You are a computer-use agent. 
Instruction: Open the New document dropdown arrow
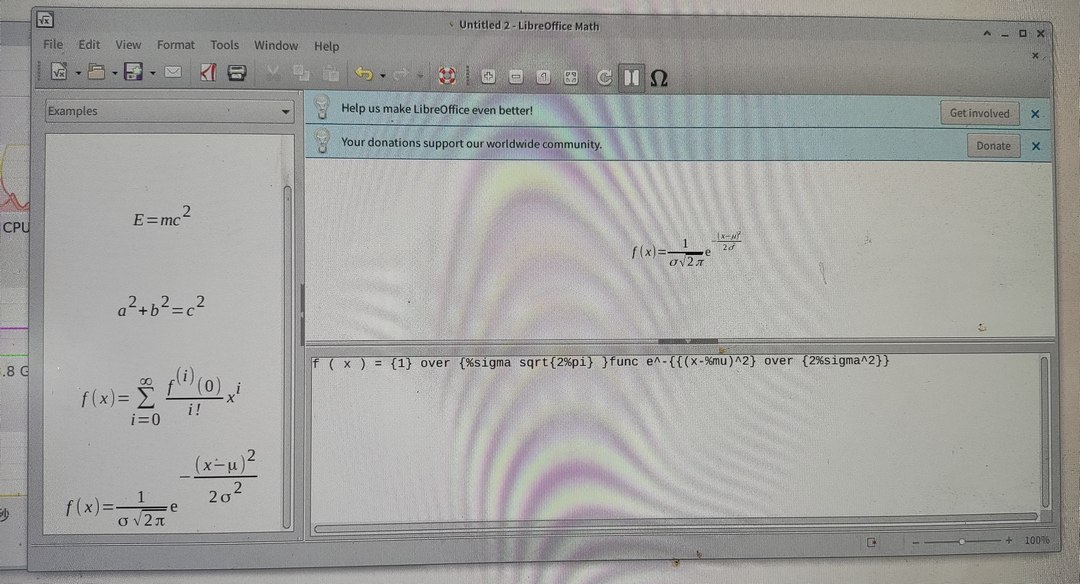(x=78, y=72)
